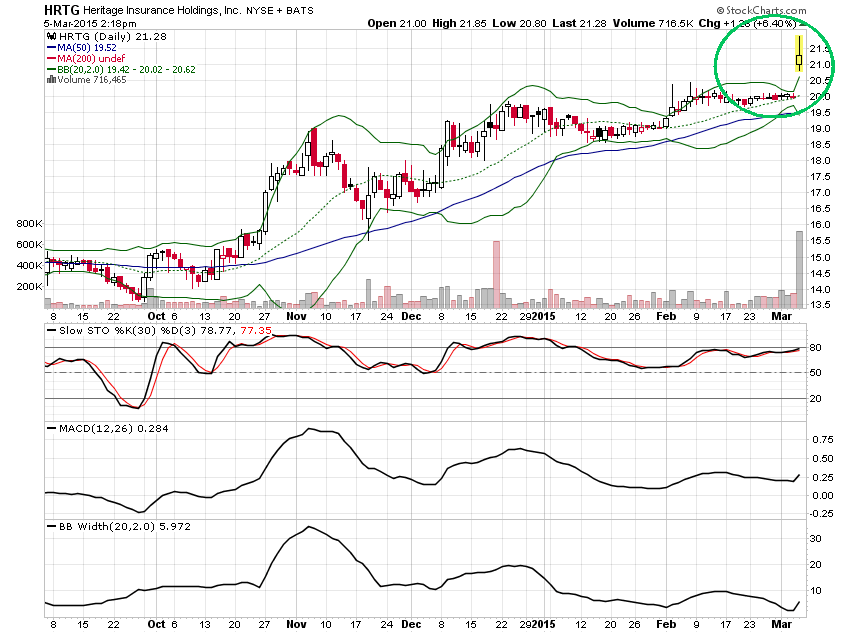Click the 18.0 price axis label
The height and width of the screenshot is (633, 850).
[x=820, y=160]
